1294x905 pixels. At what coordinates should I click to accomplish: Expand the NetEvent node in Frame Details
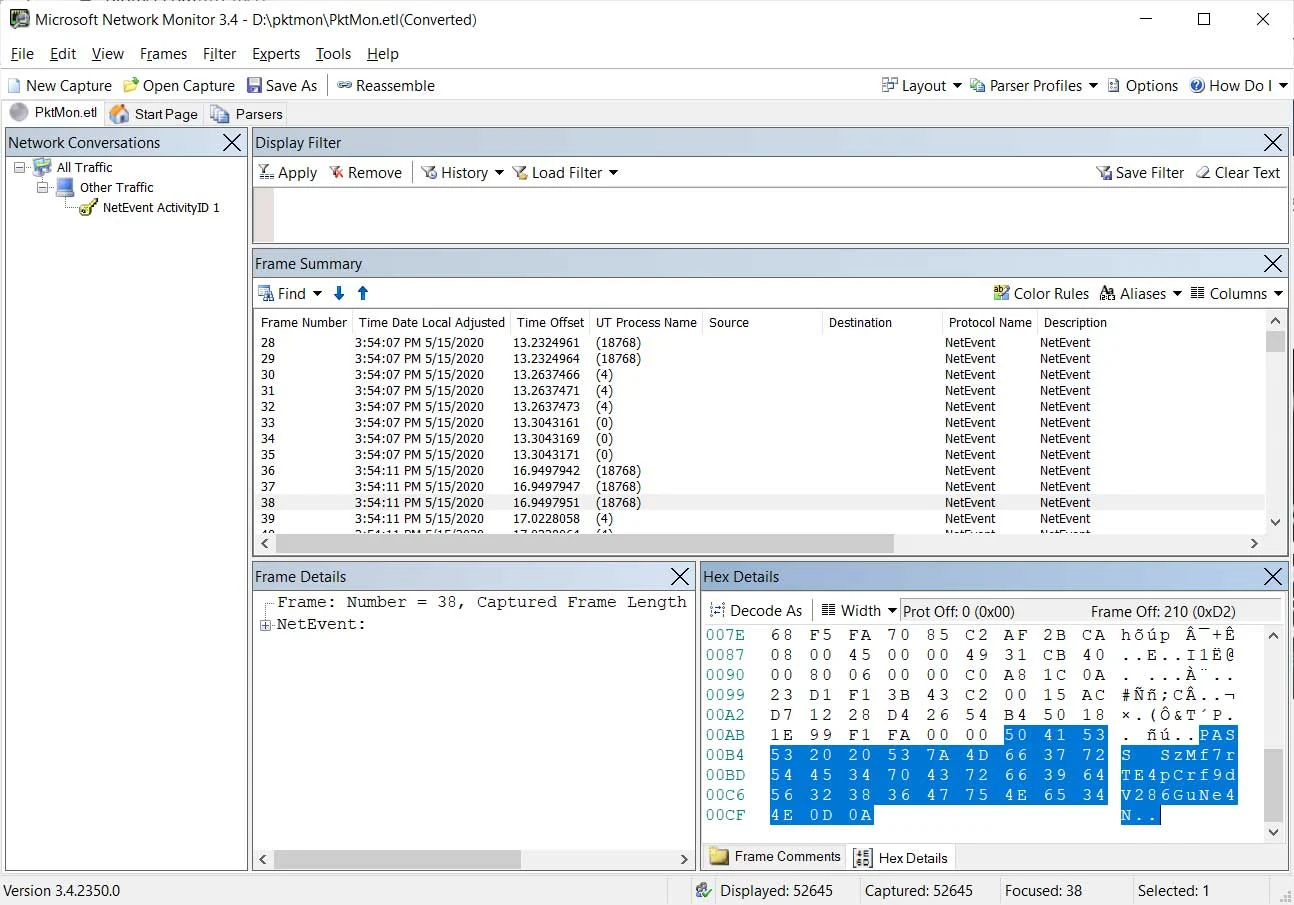[x=266, y=625]
